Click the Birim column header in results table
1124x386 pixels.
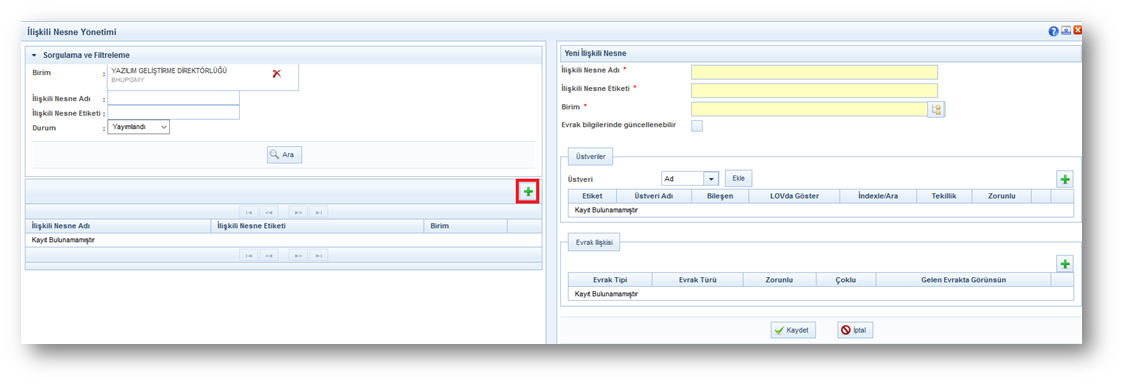(x=465, y=225)
